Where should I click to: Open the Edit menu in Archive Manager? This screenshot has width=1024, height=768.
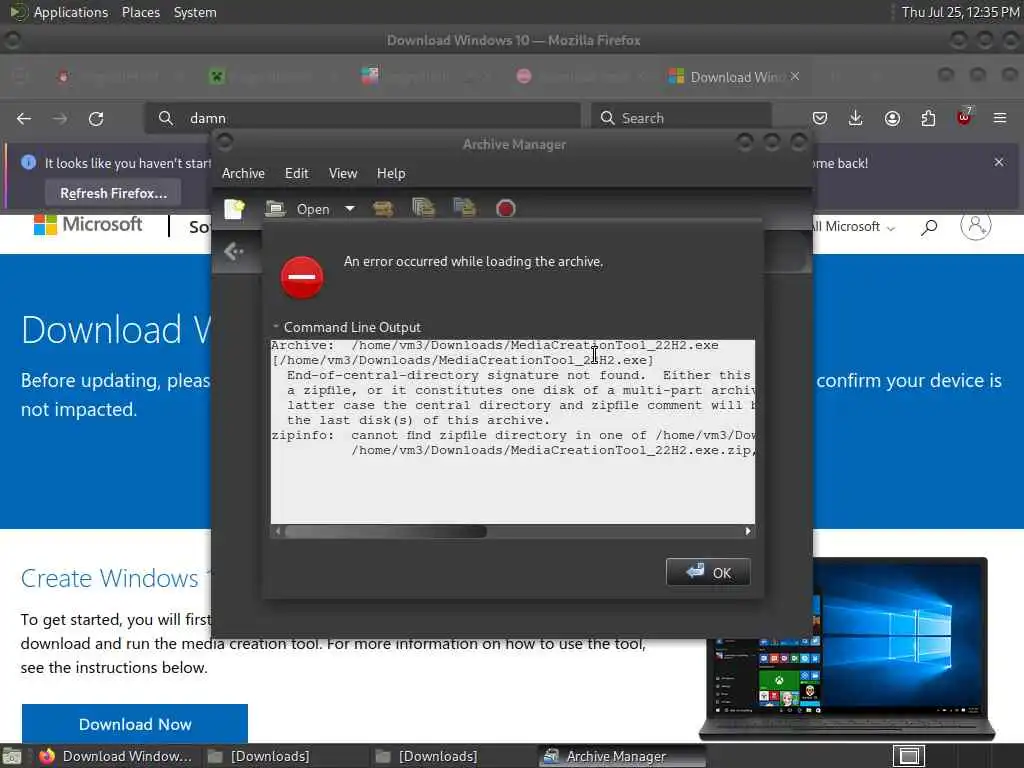pyautogui.click(x=296, y=173)
